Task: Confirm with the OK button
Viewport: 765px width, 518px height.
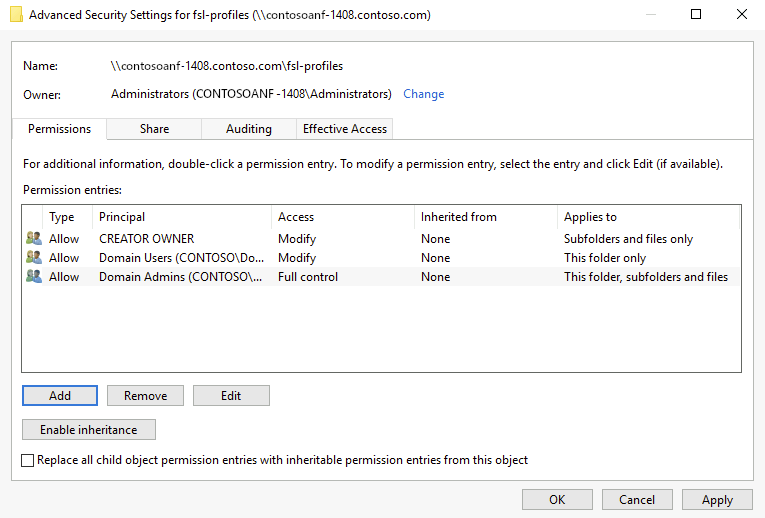Action: pos(557,500)
